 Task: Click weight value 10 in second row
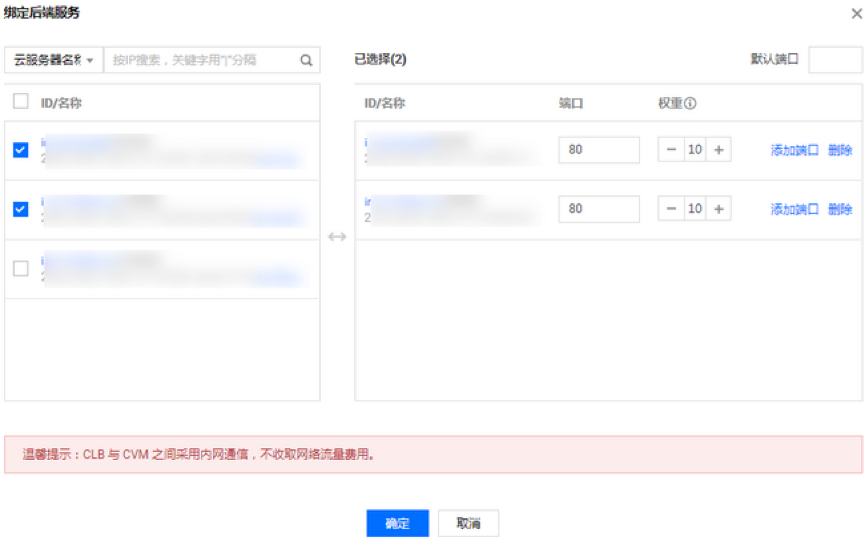click(x=695, y=209)
